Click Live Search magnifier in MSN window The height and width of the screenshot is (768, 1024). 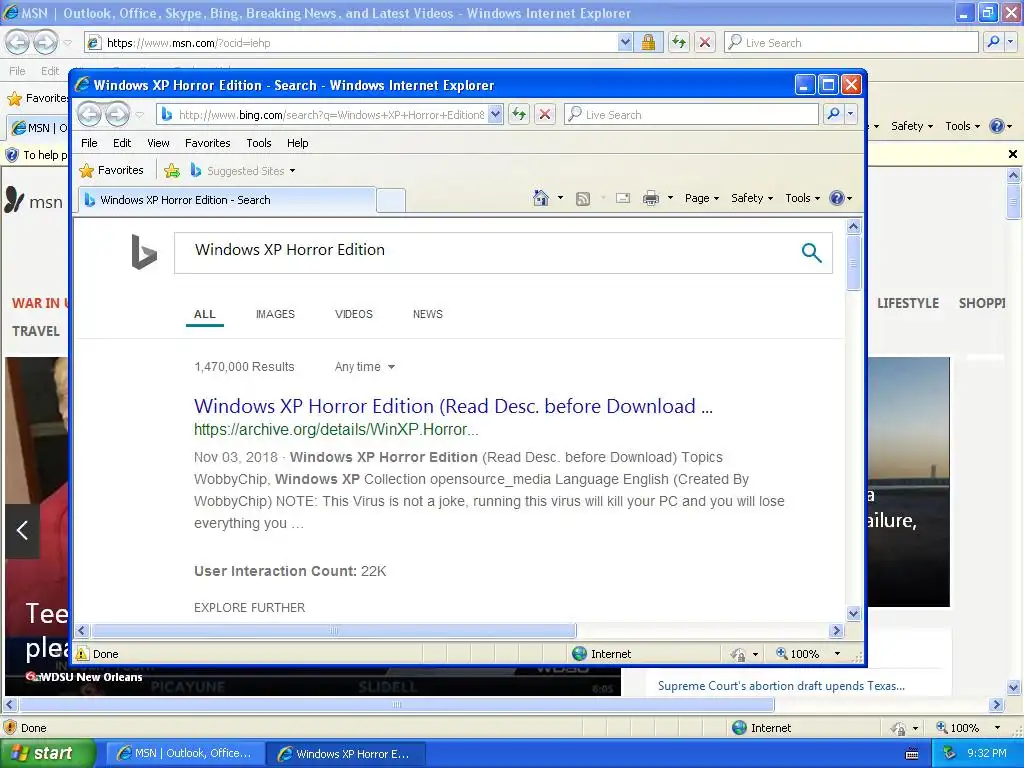993,42
